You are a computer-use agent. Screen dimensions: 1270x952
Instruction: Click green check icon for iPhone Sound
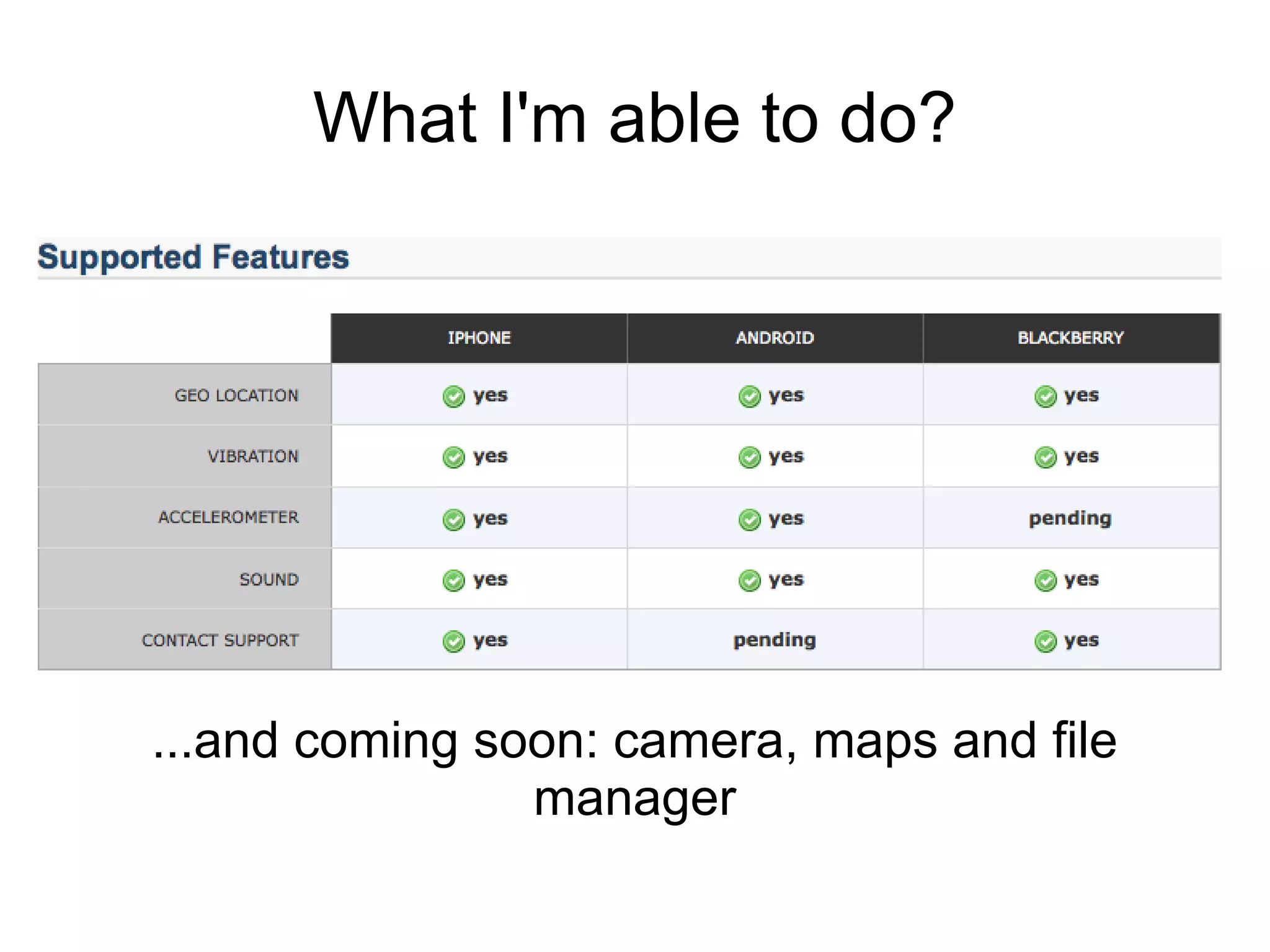click(453, 580)
